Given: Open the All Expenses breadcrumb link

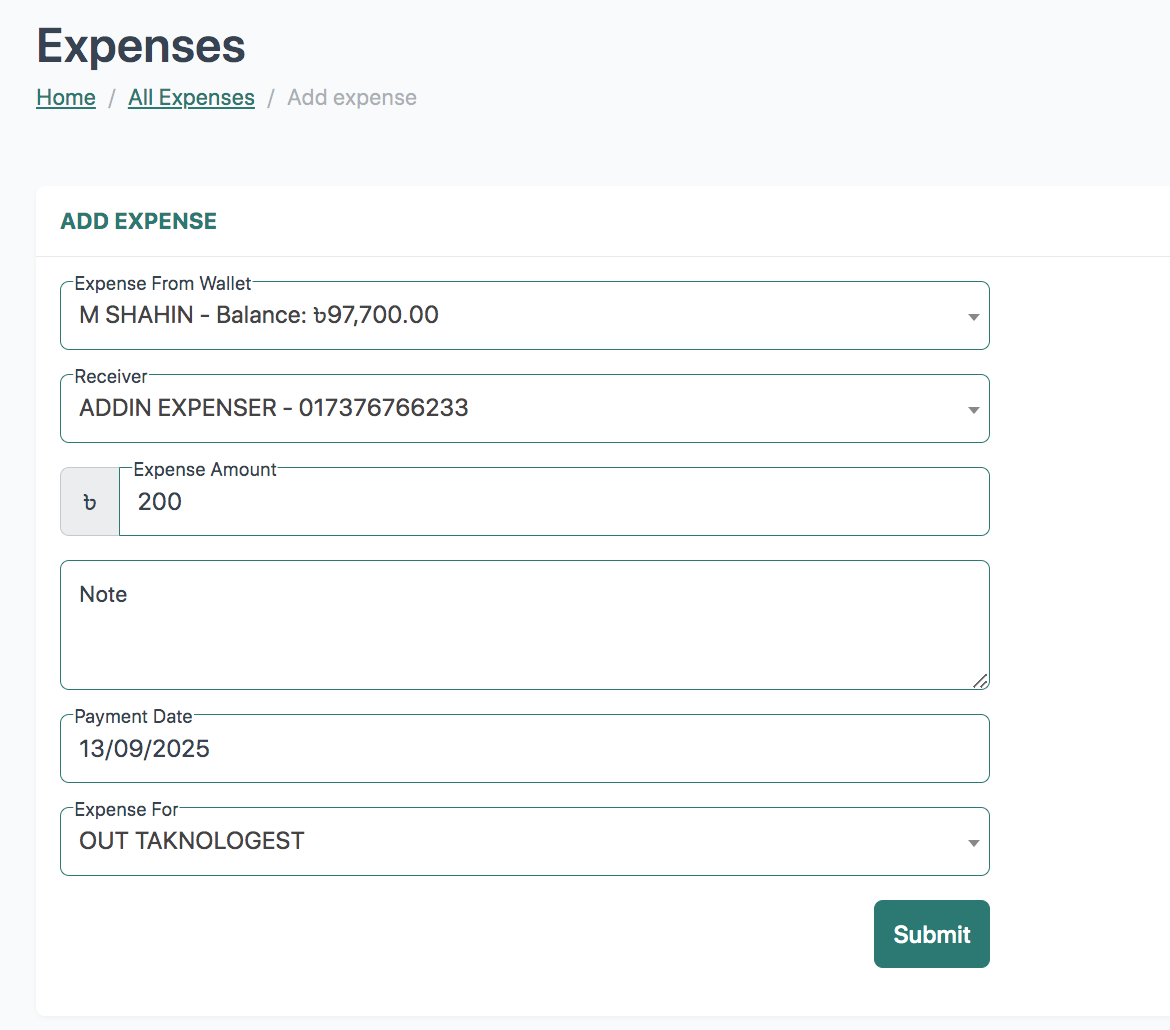Looking at the screenshot, I should [191, 98].
